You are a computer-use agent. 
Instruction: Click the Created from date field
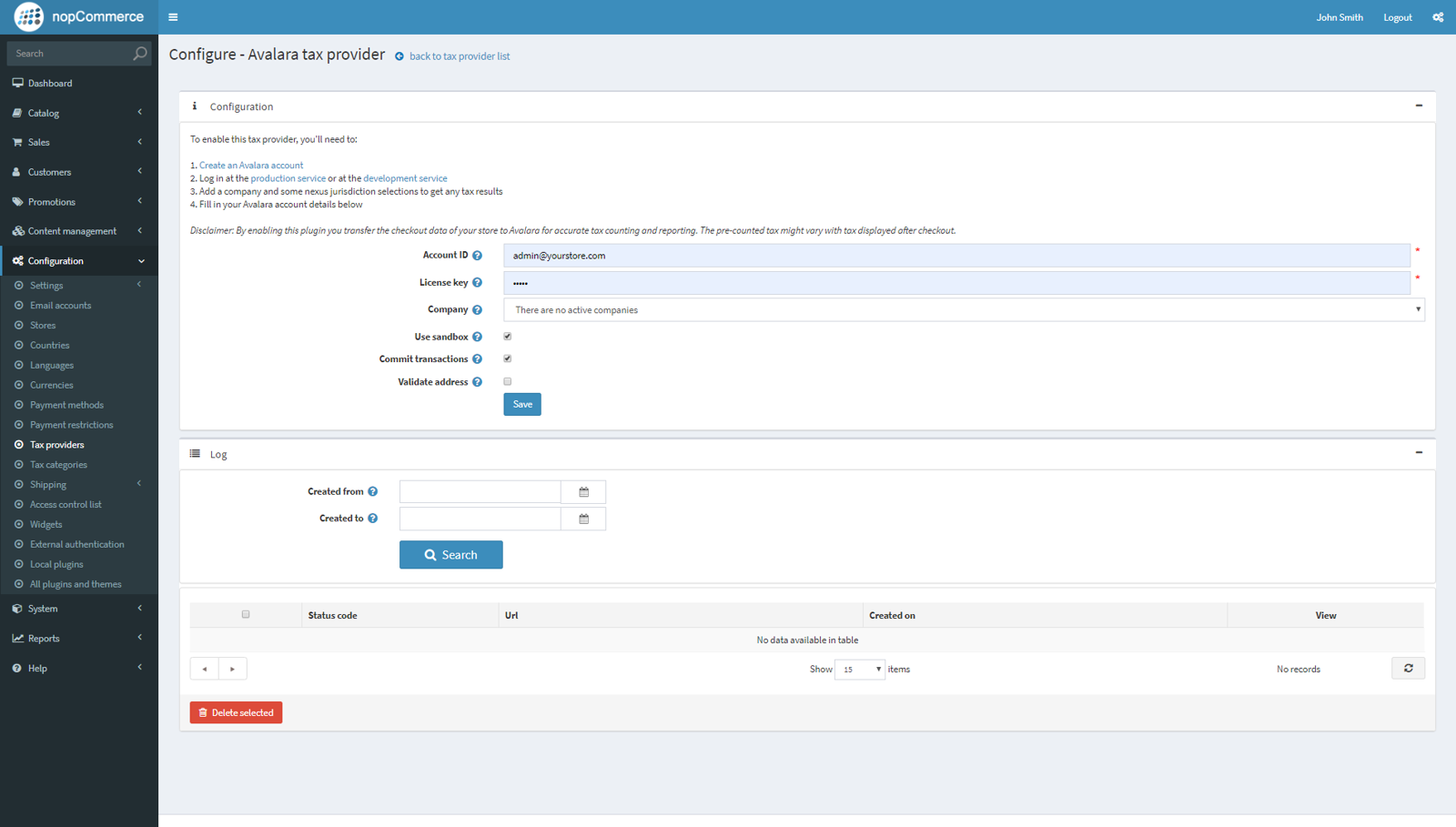click(480, 492)
